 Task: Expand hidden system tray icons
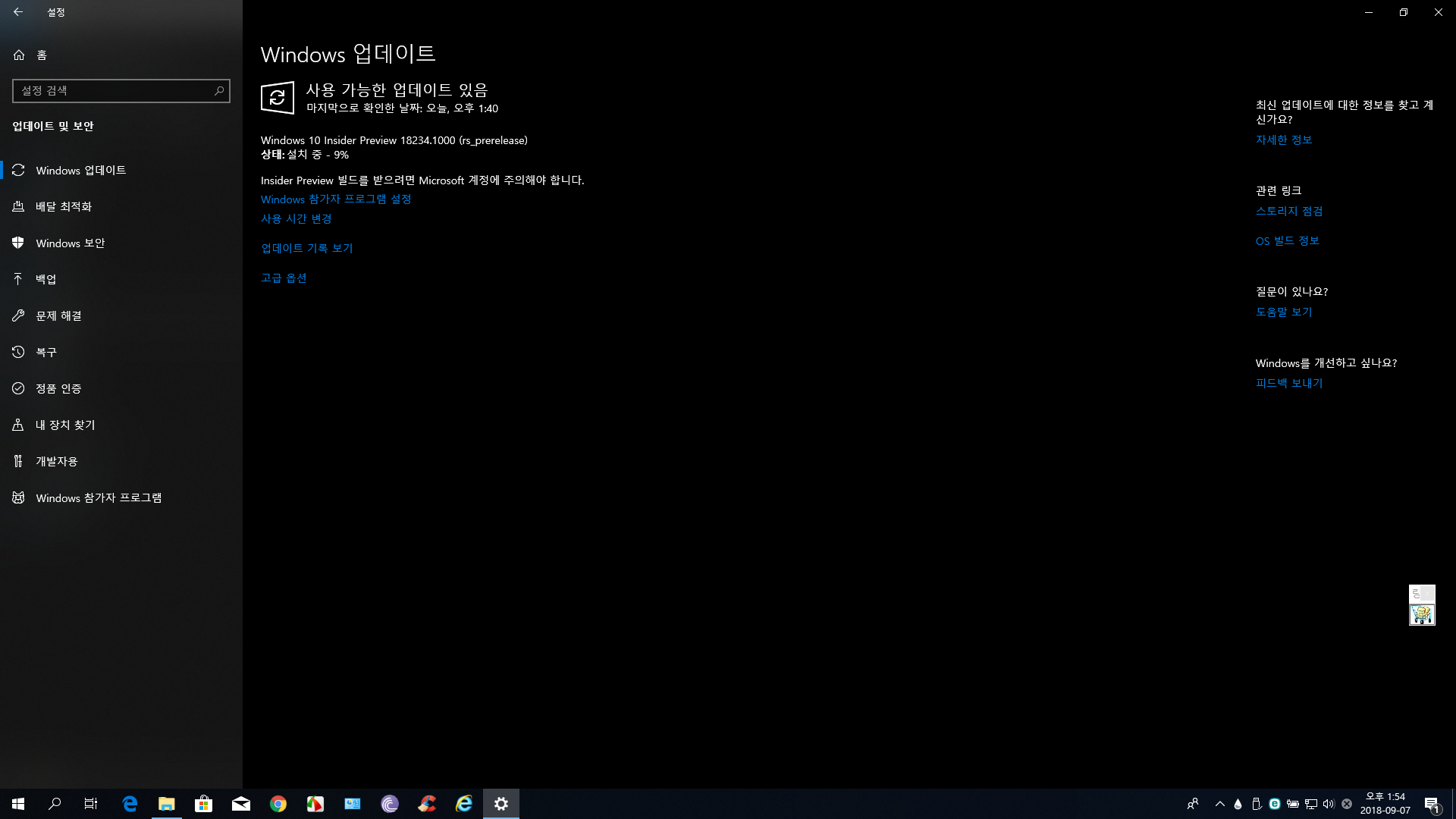coord(1219,804)
